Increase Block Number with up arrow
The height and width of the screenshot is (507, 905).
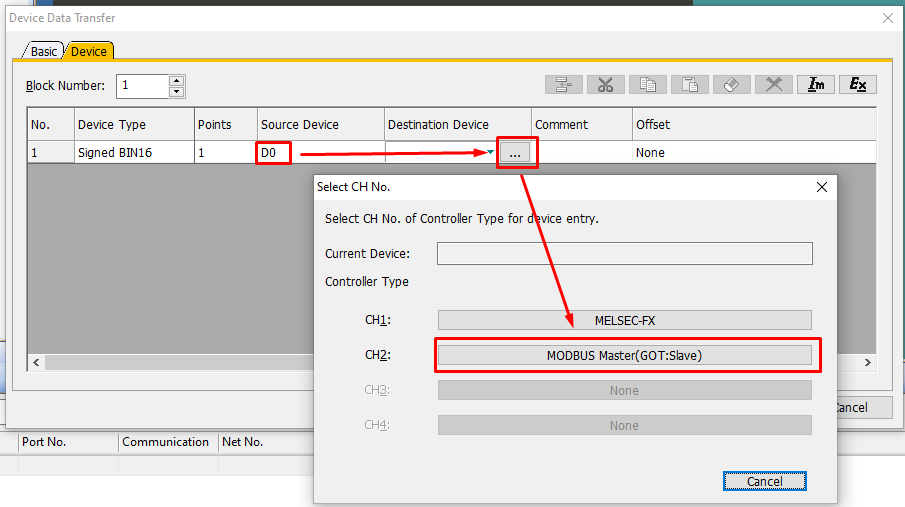(x=177, y=80)
